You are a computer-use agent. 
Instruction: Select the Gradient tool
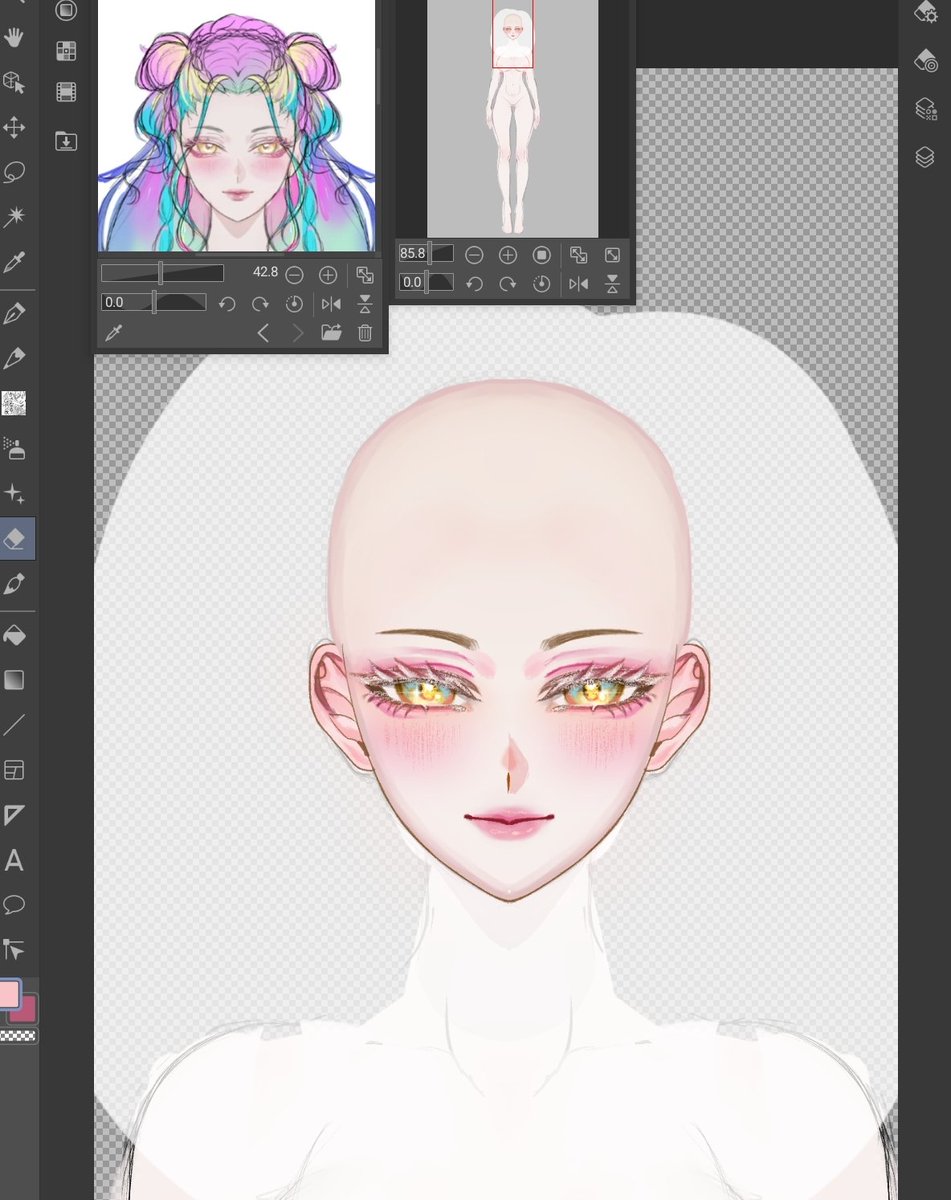point(14,680)
